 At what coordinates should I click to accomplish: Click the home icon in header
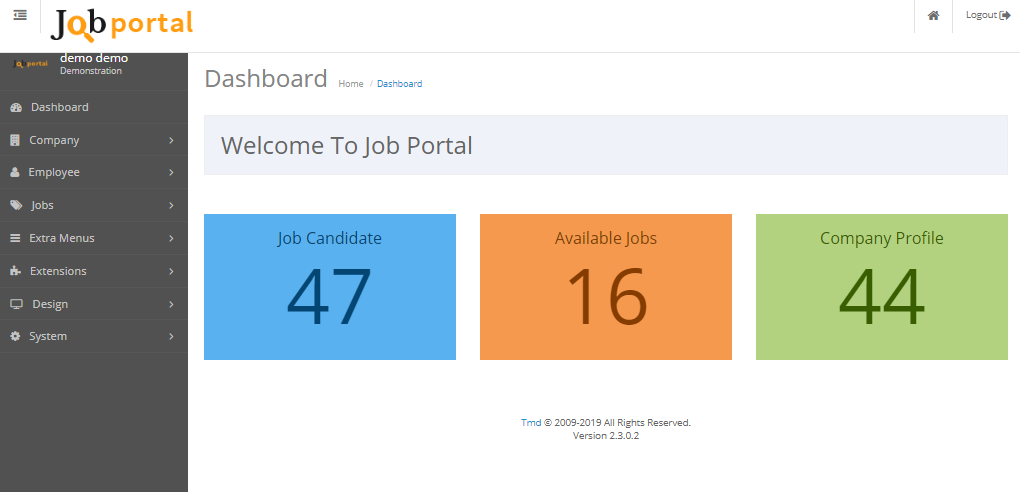(933, 16)
